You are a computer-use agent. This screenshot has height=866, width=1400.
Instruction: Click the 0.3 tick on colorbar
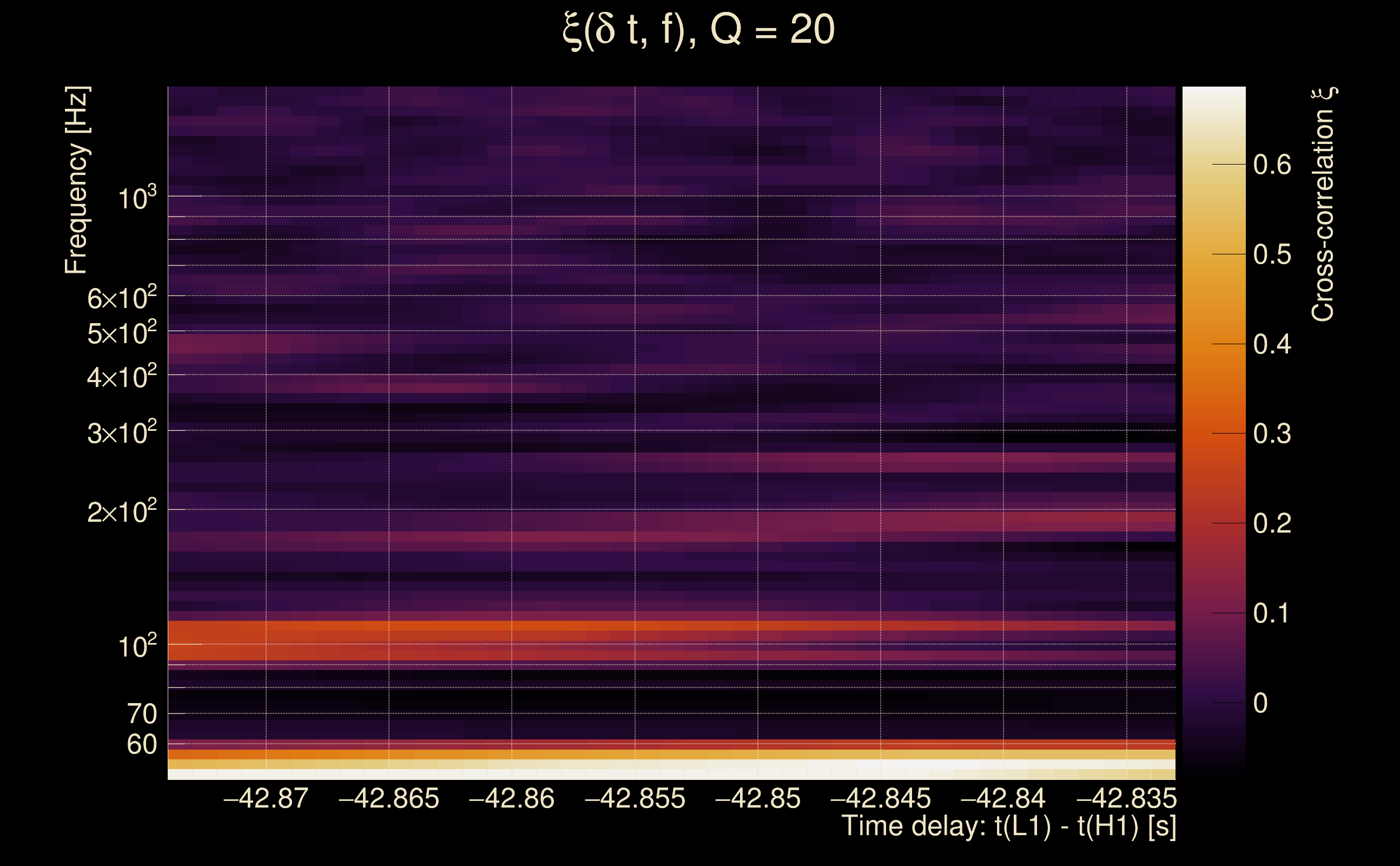(1272, 434)
